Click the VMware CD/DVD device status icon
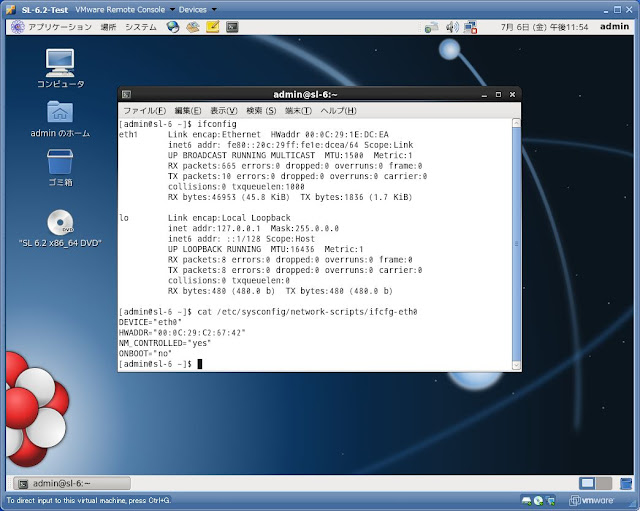This screenshot has width=640, height=511. (538, 500)
